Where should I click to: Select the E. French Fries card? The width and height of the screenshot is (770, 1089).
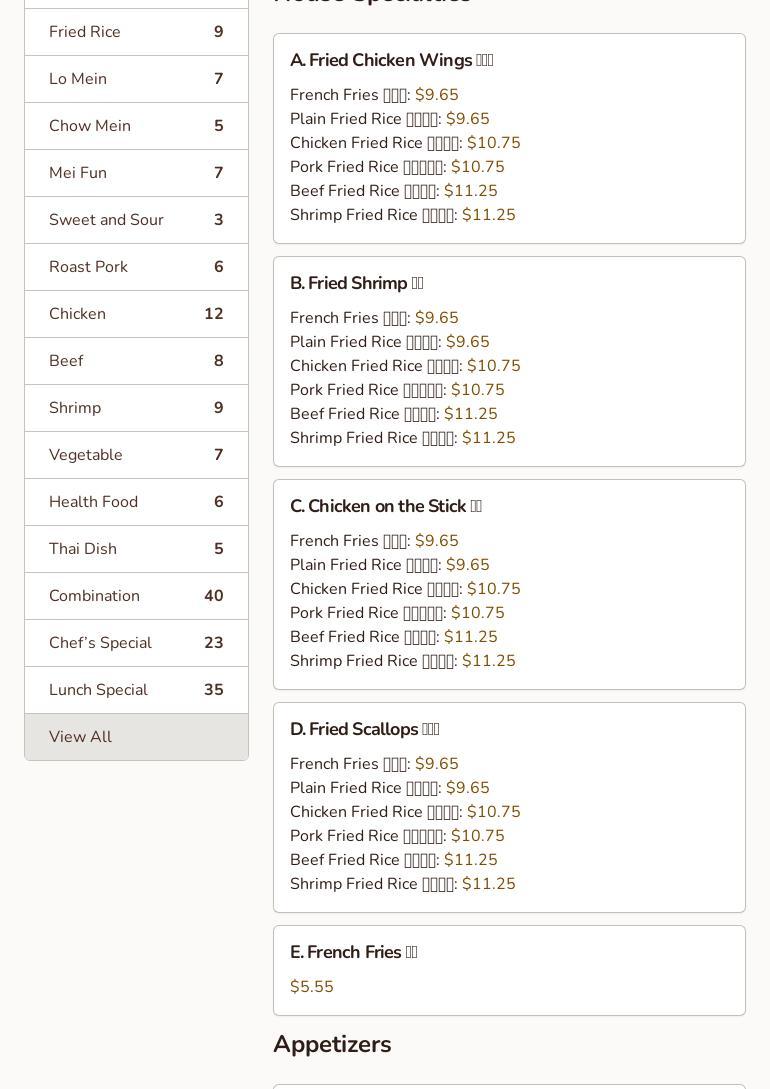508,970
